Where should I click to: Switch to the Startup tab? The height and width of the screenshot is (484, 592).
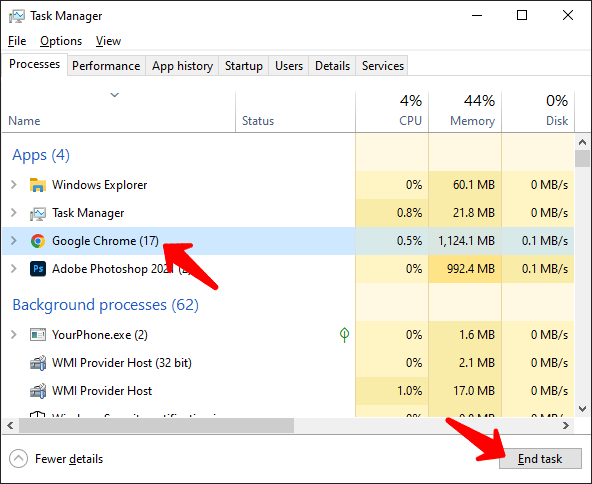244,66
